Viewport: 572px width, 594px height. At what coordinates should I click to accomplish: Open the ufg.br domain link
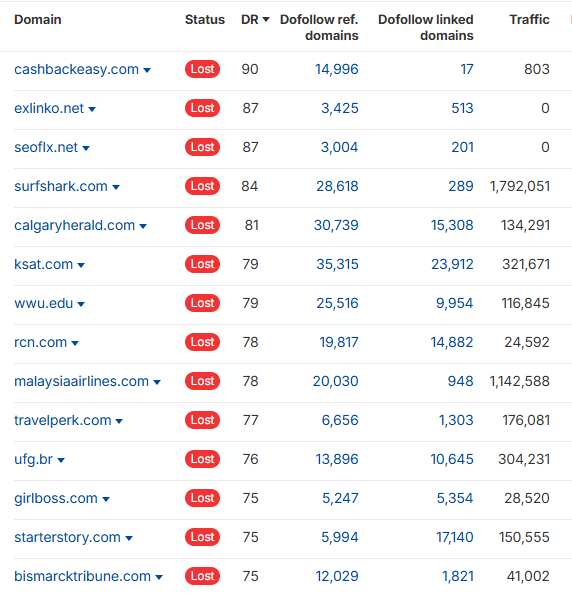(34, 460)
